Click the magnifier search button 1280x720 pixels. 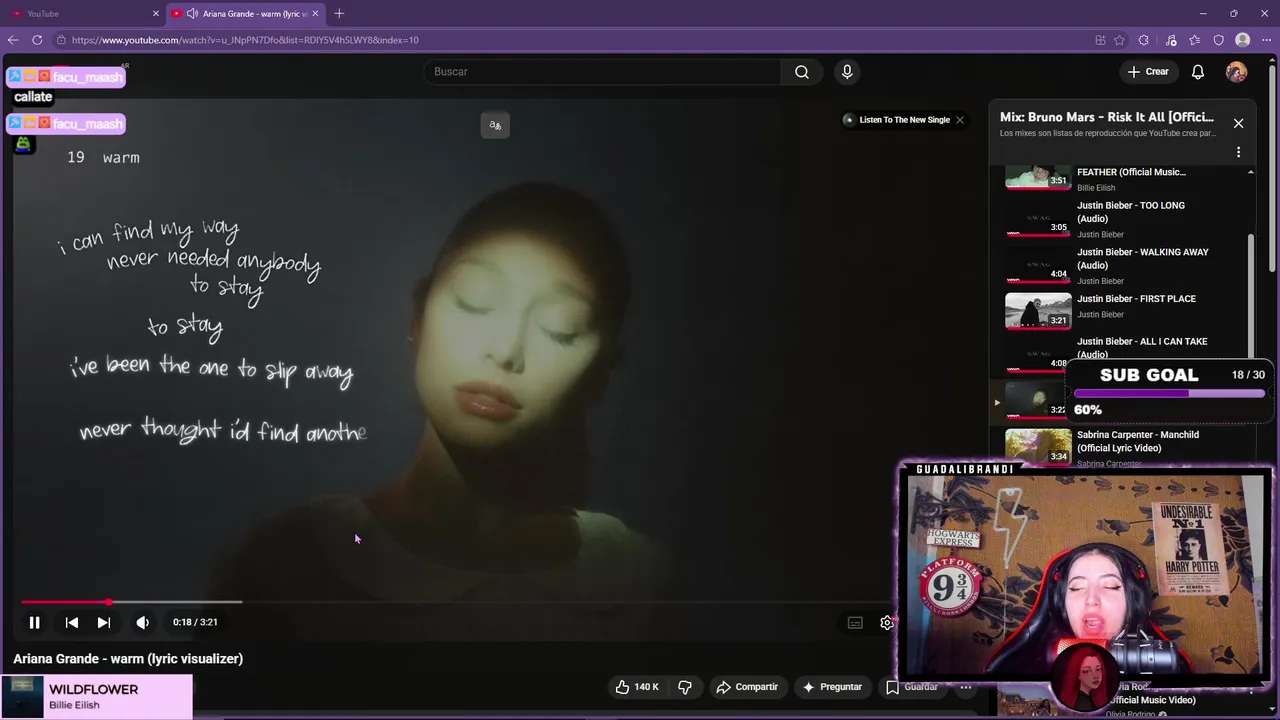[x=802, y=72]
